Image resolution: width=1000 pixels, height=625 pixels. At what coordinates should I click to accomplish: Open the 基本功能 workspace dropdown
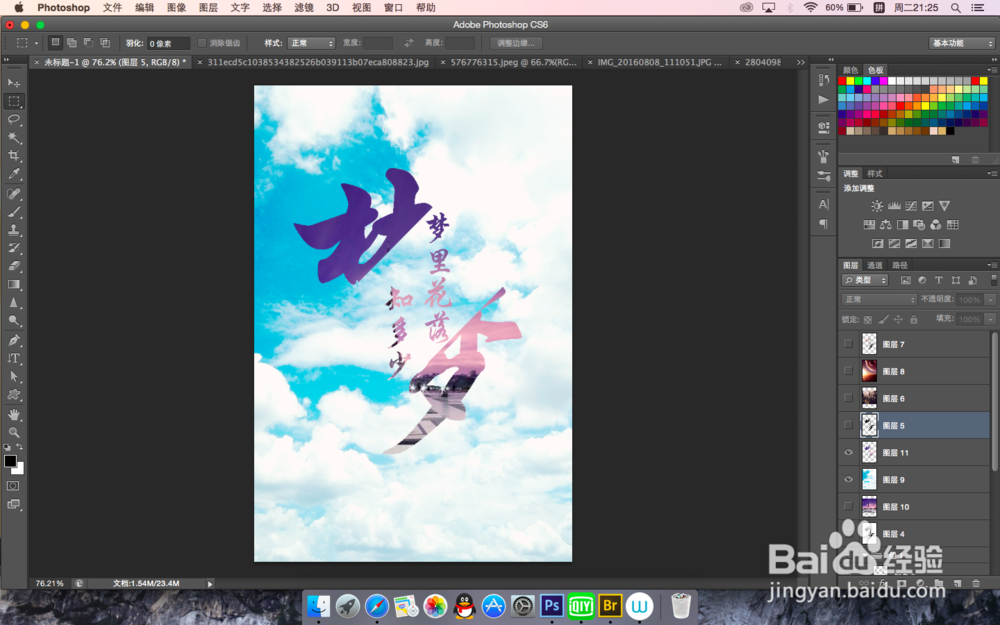(962, 43)
